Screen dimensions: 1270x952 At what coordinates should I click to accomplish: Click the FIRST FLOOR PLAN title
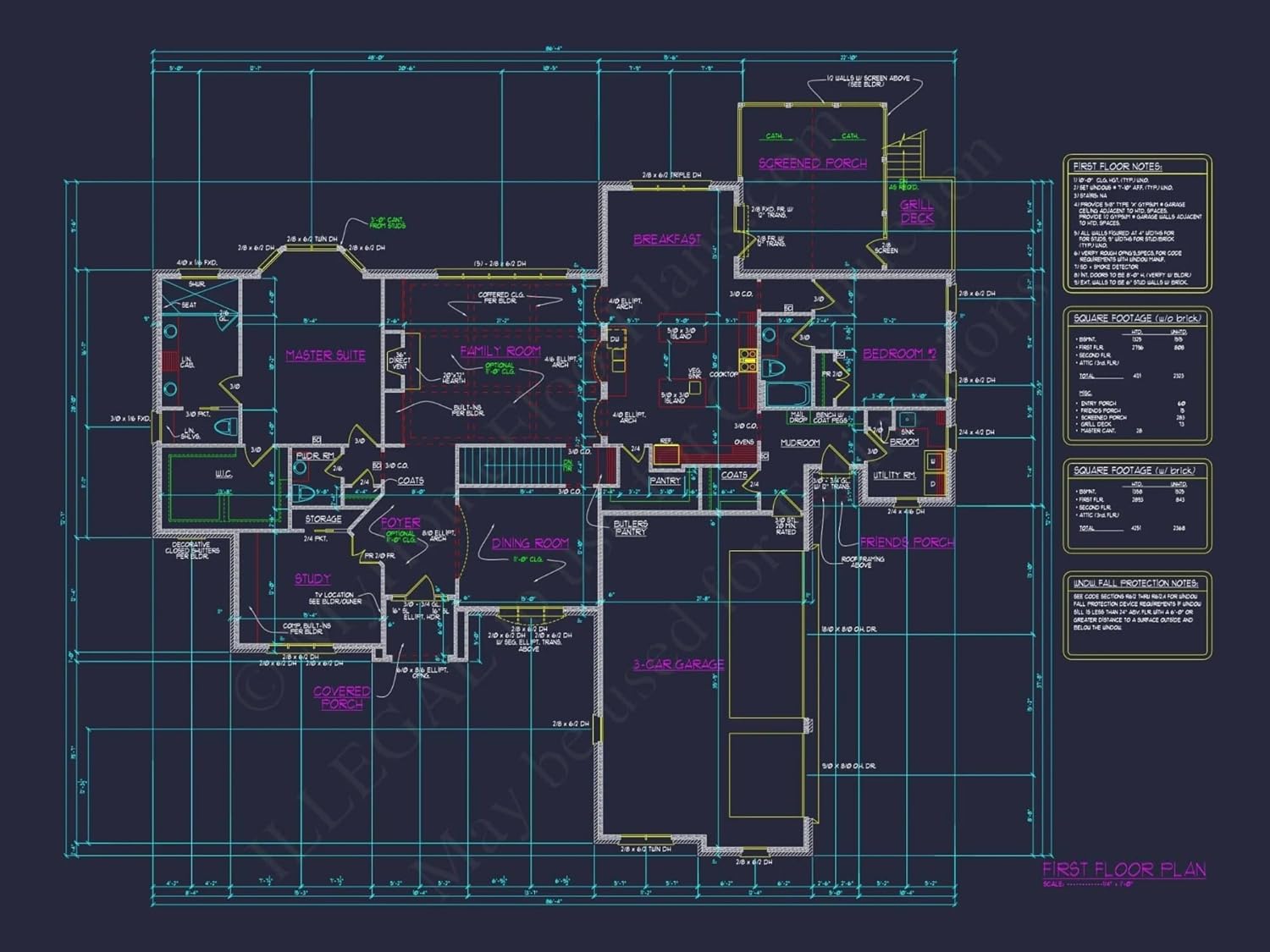pyautogui.click(x=1124, y=869)
